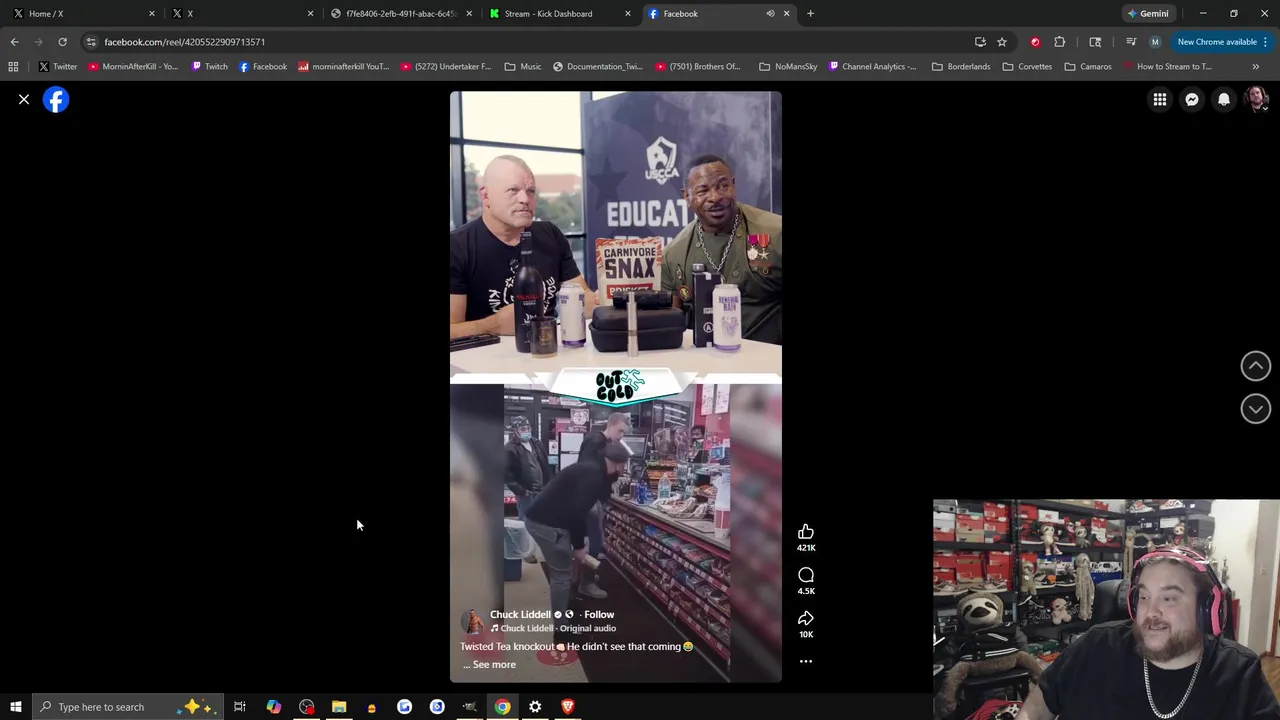
Task: Mute the Facebook tab's audio speaker icon
Action: 770,13
